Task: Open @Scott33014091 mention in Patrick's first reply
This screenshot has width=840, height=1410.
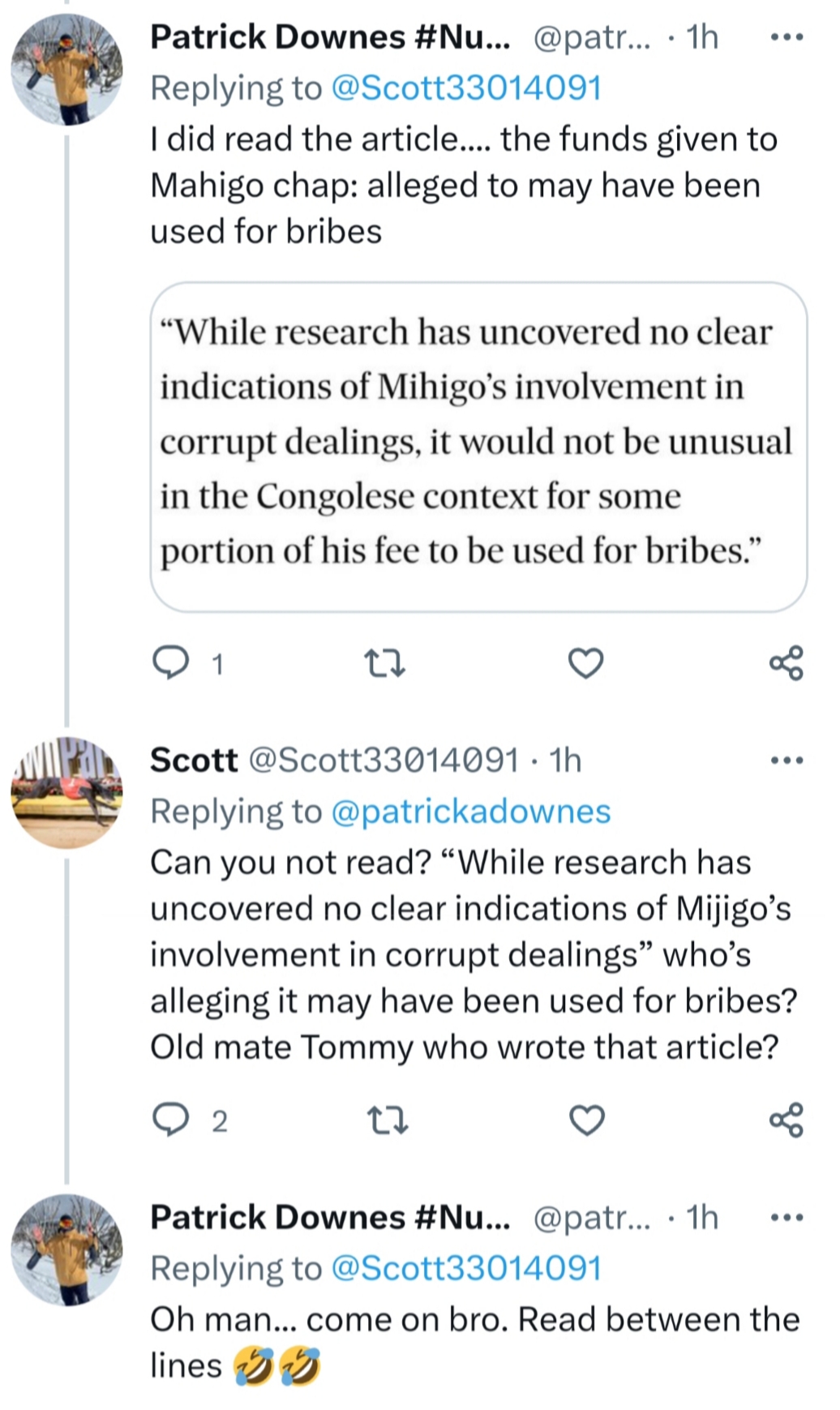Action: (x=466, y=88)
